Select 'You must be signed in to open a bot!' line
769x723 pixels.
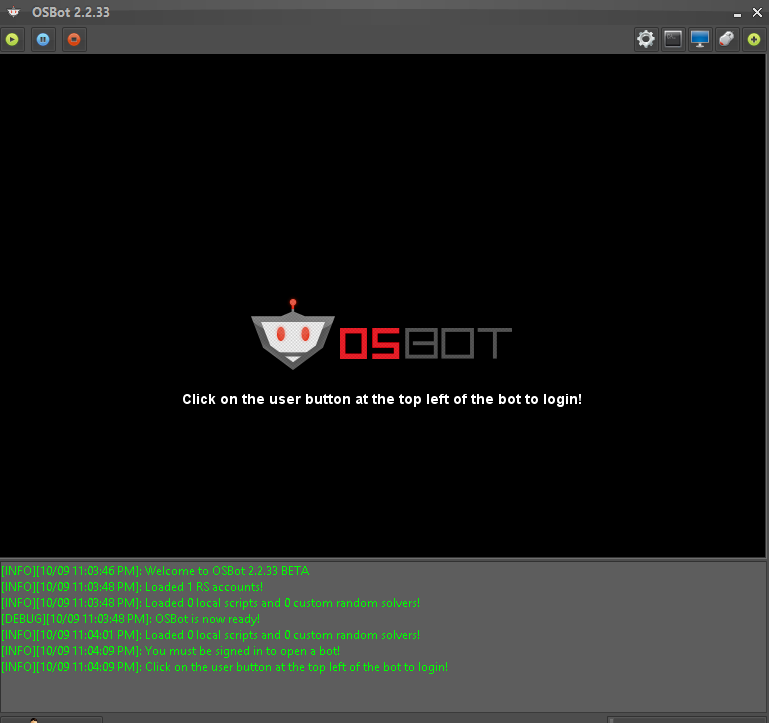tap(170, 651)
